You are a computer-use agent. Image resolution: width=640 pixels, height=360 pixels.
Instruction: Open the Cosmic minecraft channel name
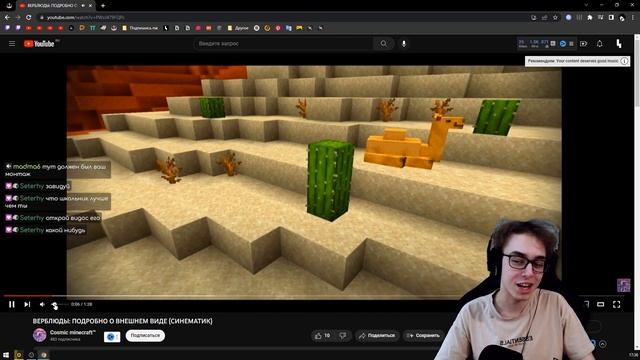coord(72,332)
